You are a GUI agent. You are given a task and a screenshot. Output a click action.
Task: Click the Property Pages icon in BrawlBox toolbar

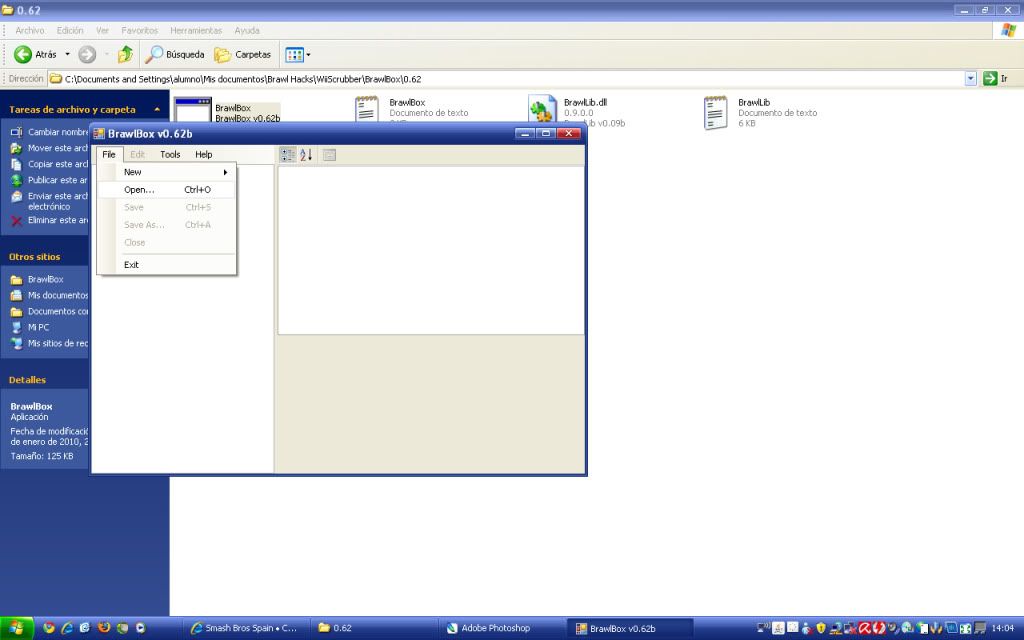329,155
